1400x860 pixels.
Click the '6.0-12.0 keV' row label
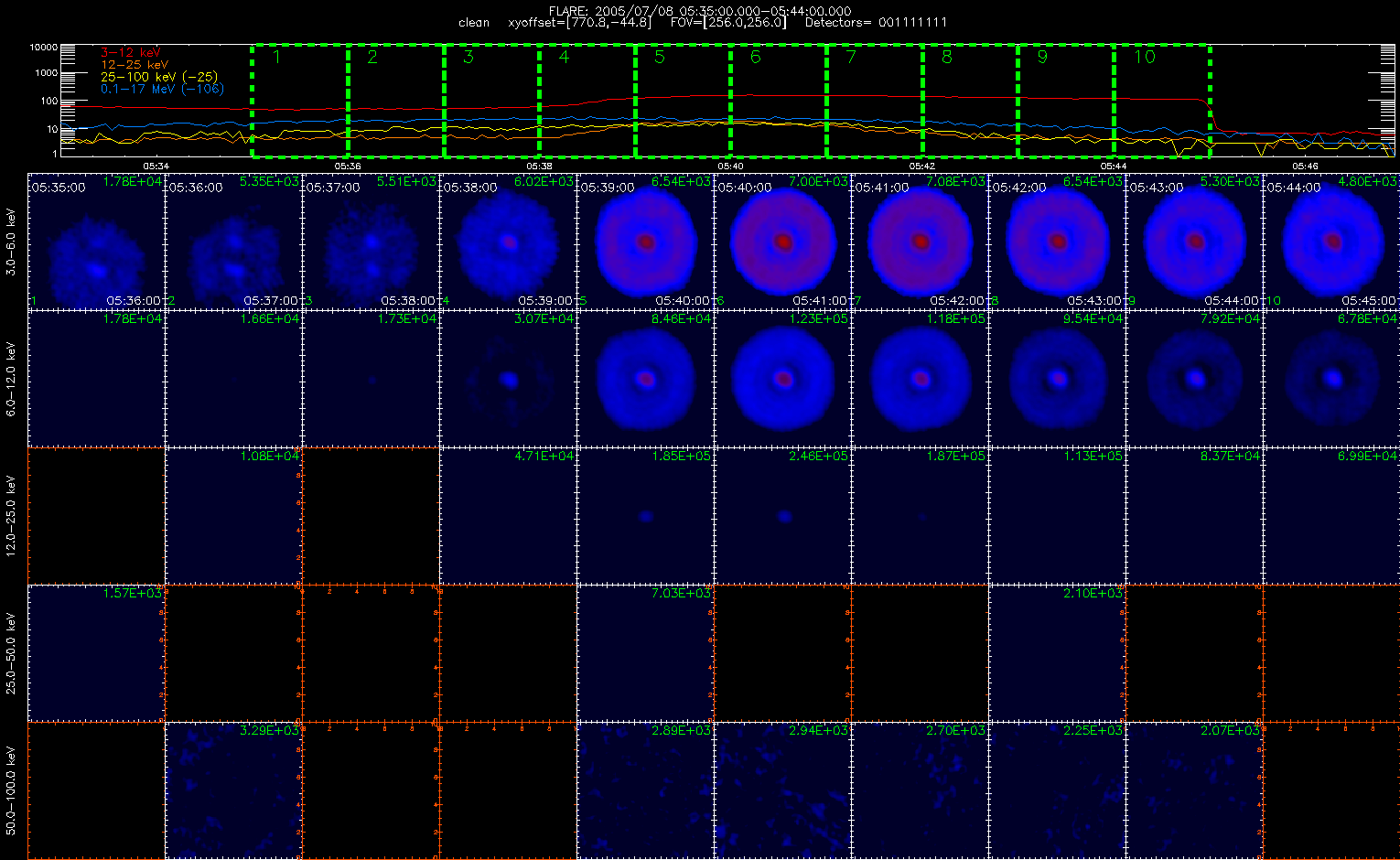click(x=10, y=379)
